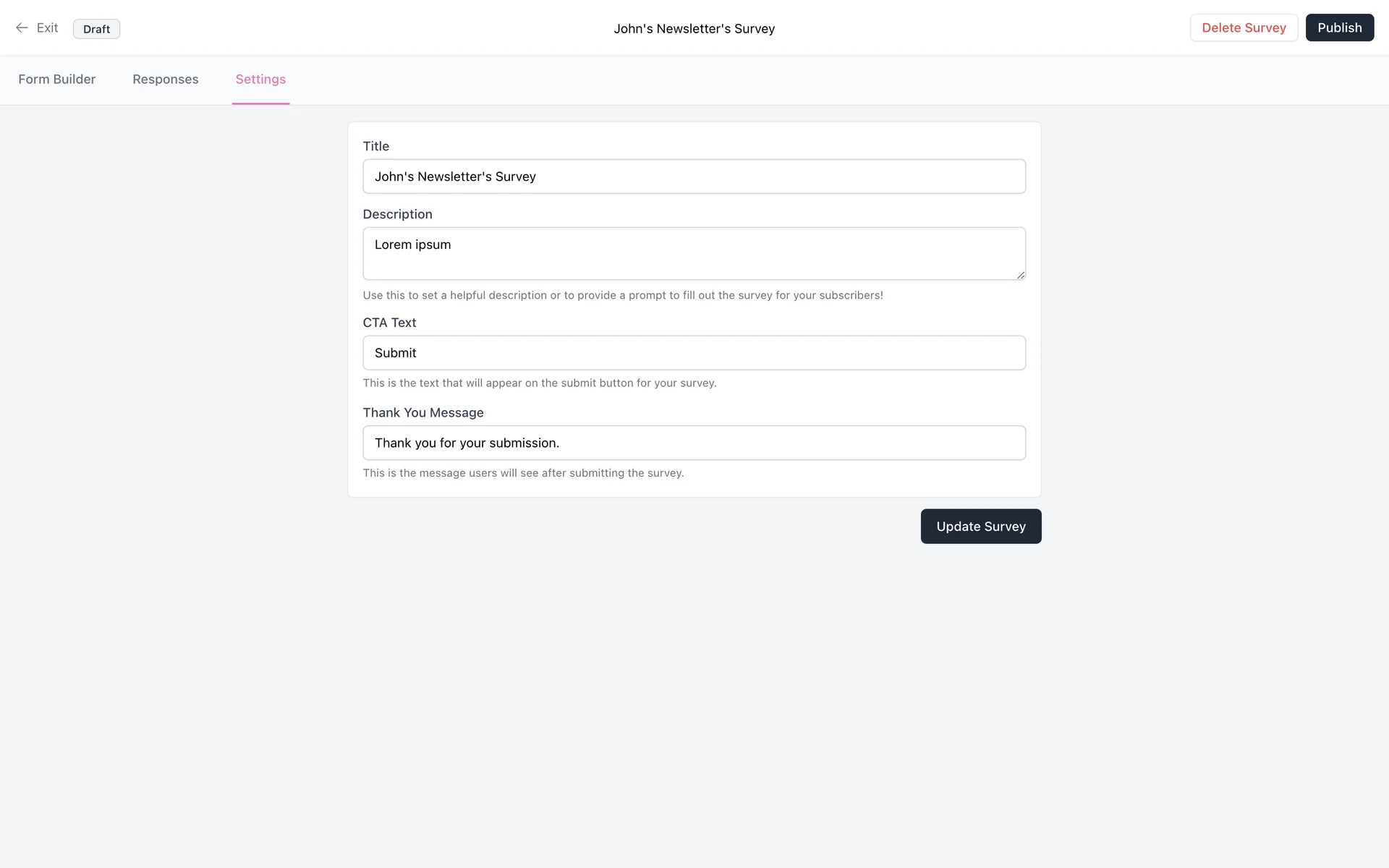Switch to the Form Builder tab
1389x868 pixels.
coord(57,80)
